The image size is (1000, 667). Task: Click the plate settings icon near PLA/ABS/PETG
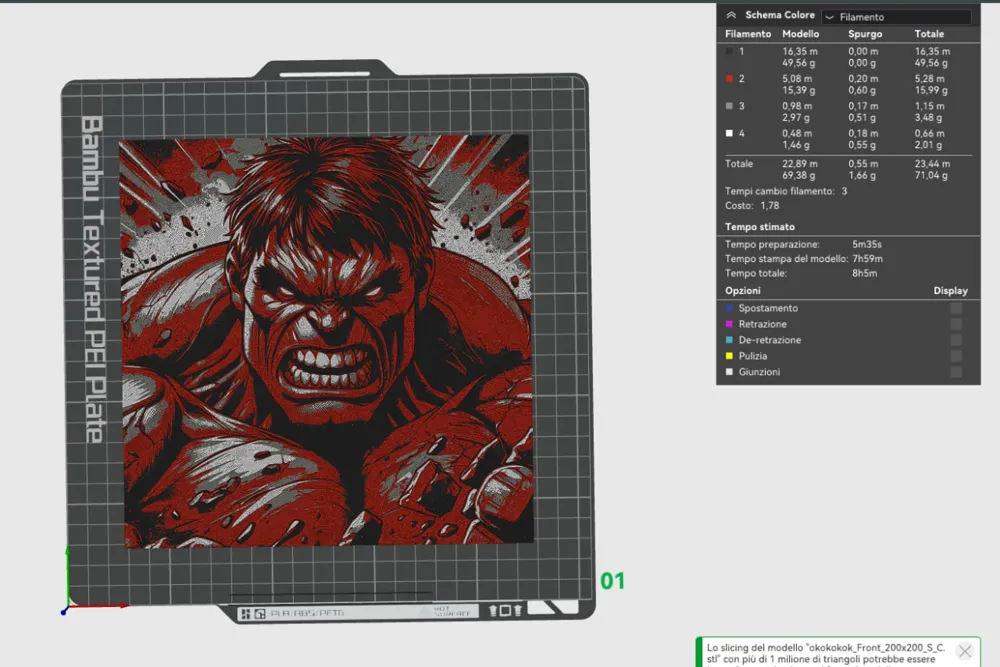pos(260,612)
